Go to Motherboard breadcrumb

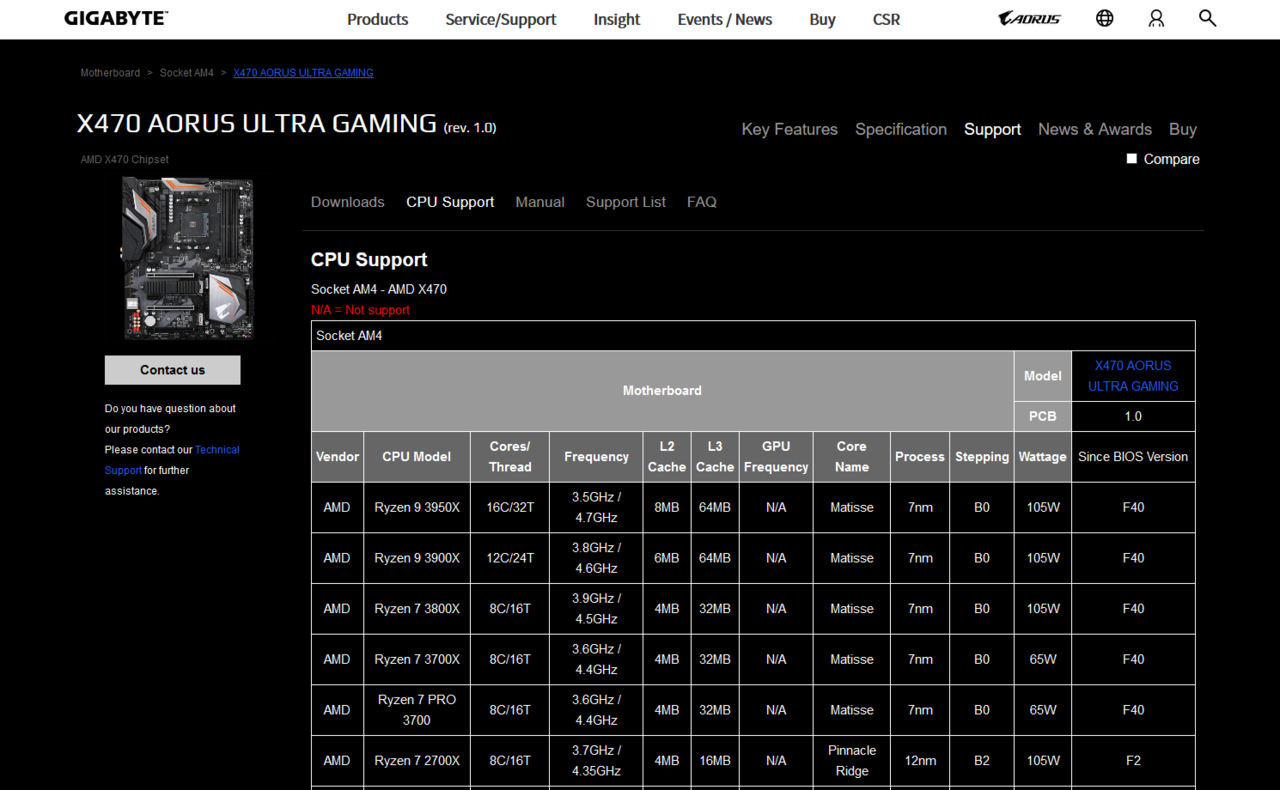pos(110,73)
